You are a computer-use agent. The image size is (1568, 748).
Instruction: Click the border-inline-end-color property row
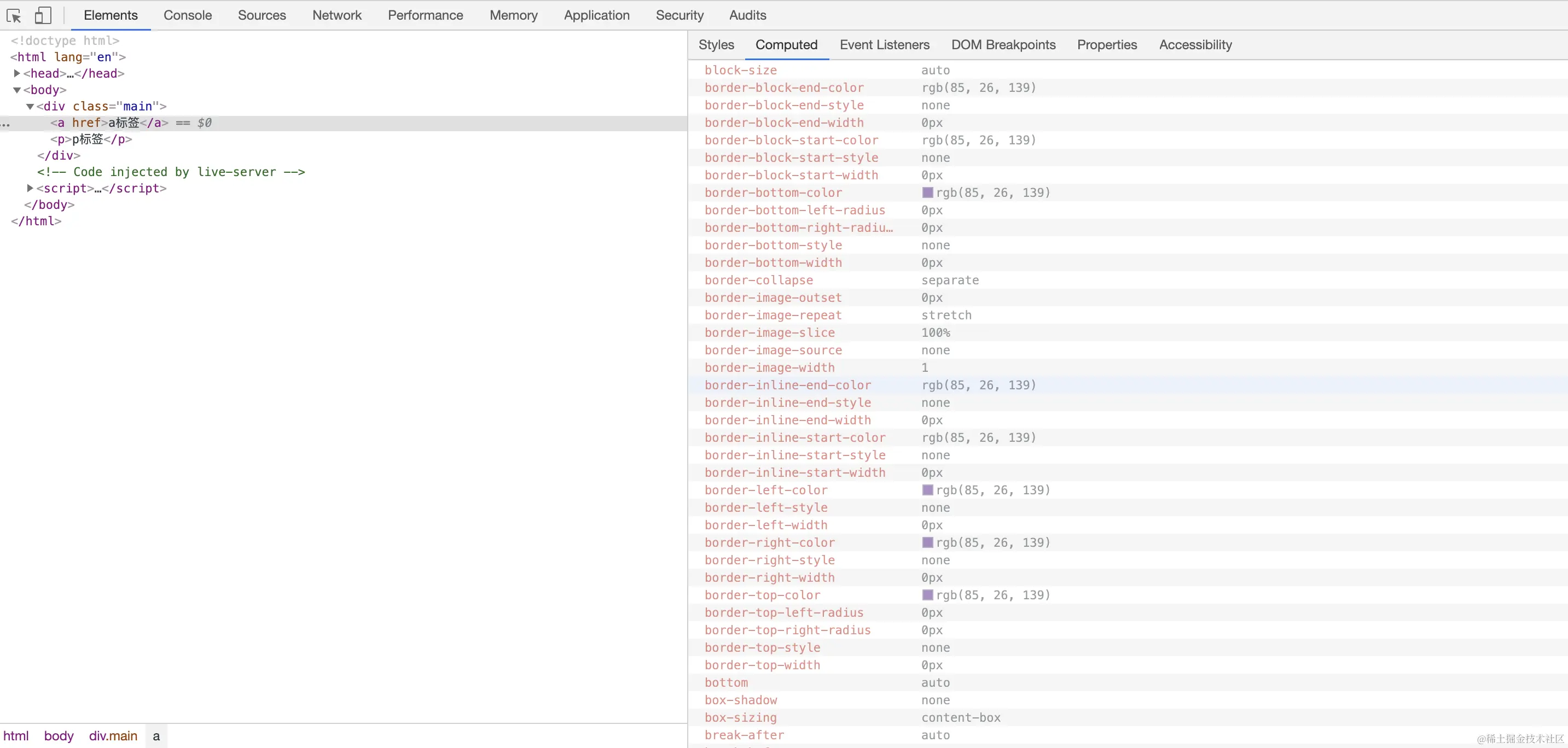[x=787, y=385]
